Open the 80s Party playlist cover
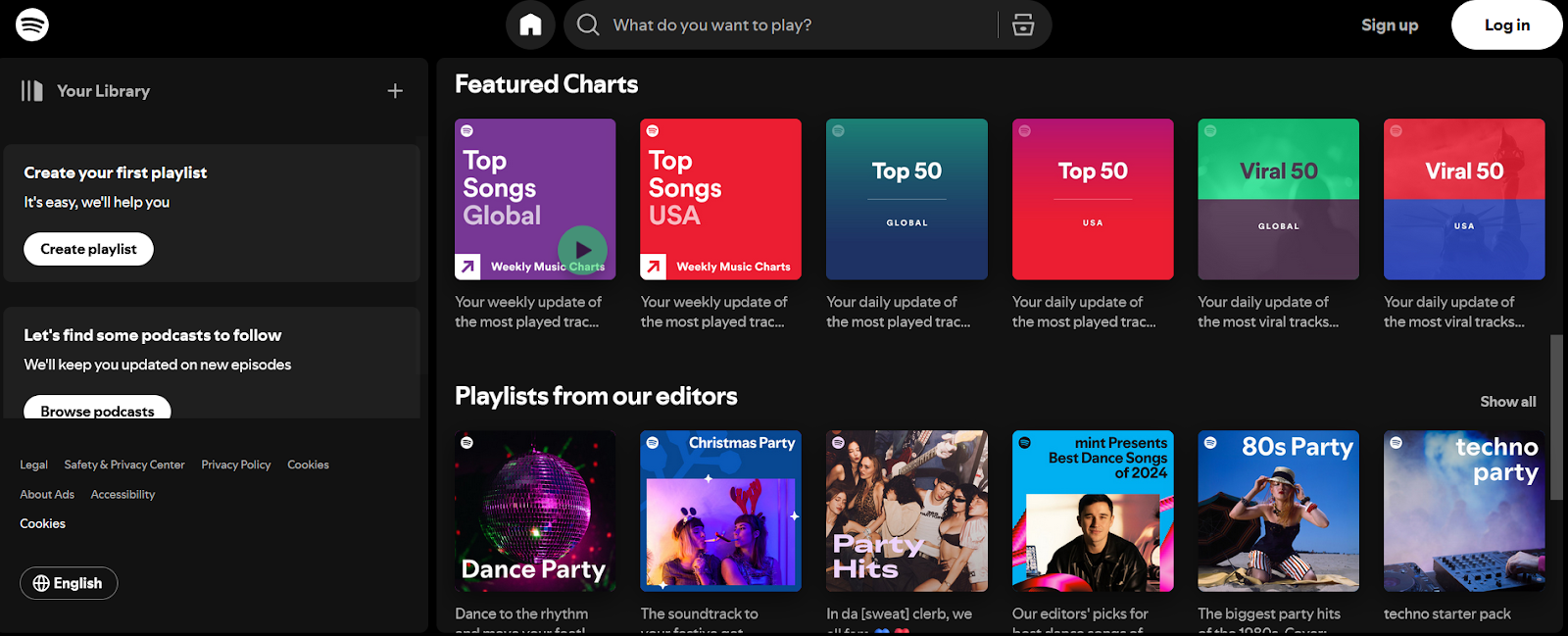1568x636 pixels. (1278, 511)
